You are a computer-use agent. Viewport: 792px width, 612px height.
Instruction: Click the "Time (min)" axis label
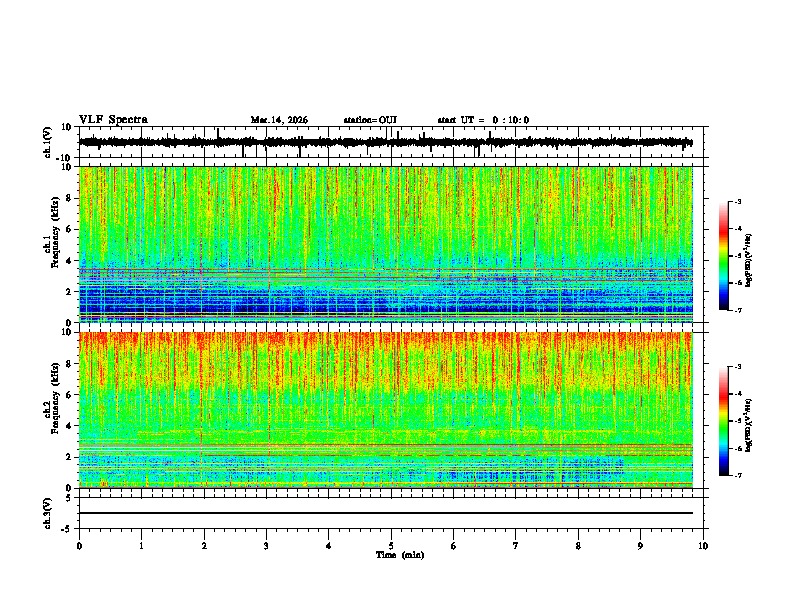(400, 555)
